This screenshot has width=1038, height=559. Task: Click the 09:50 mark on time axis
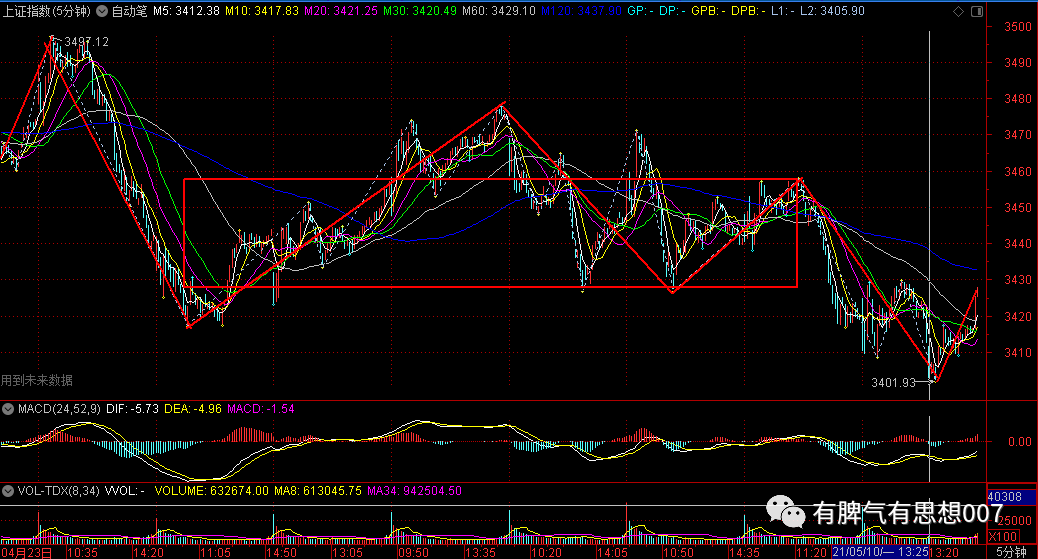tap(413, 552)
